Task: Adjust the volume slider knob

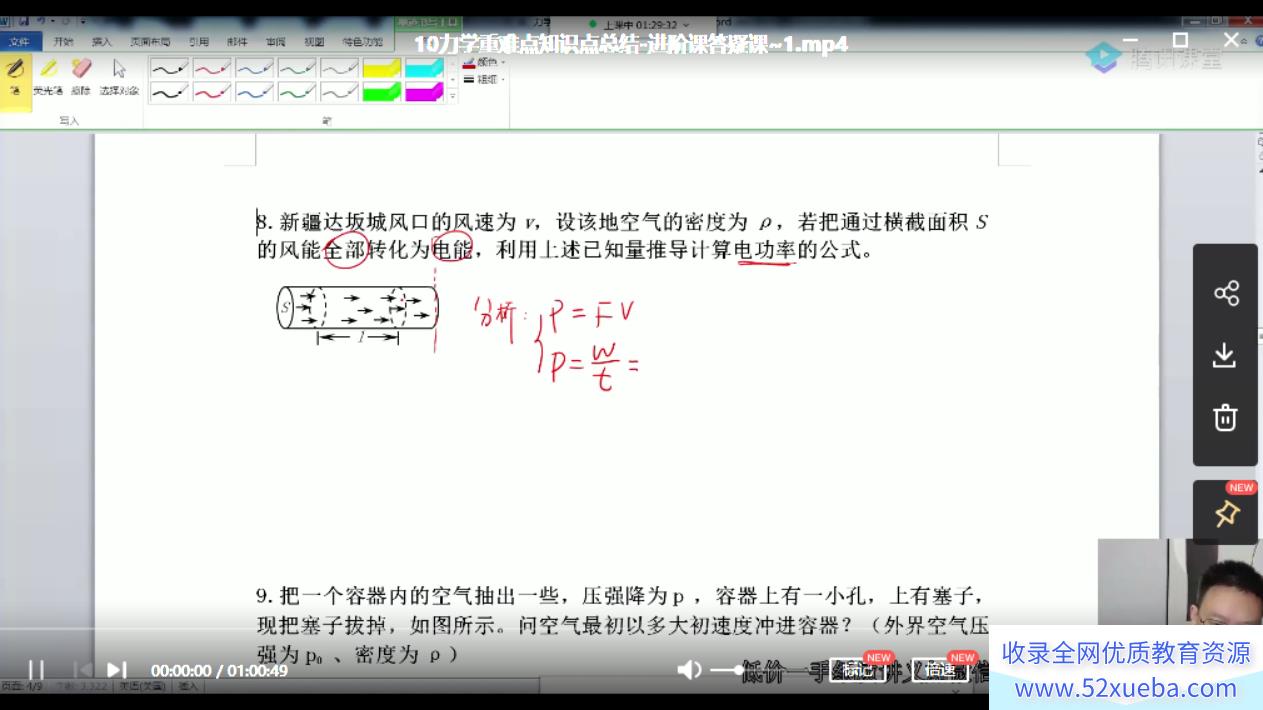Action: tap(739, 670)
